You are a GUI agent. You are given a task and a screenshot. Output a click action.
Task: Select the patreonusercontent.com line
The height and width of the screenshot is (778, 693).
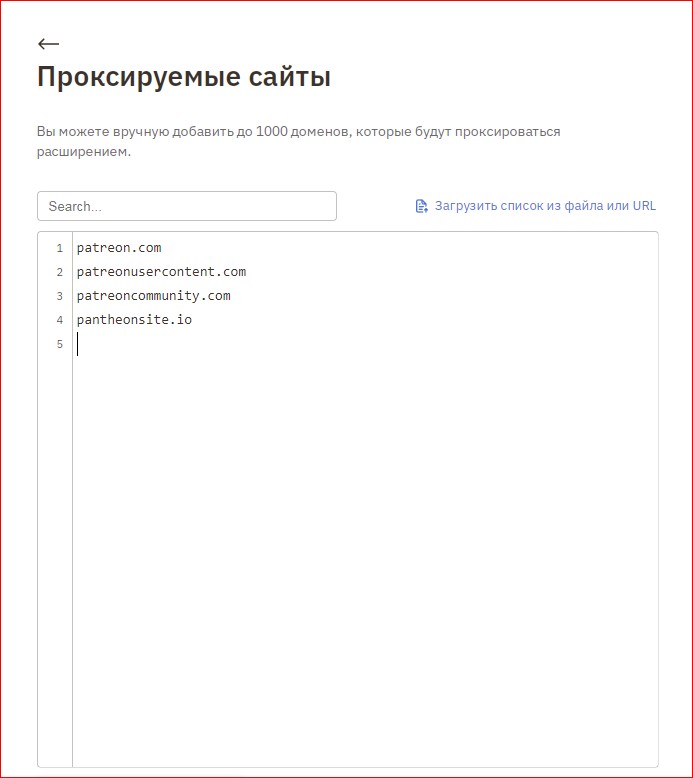click(161, 272)
